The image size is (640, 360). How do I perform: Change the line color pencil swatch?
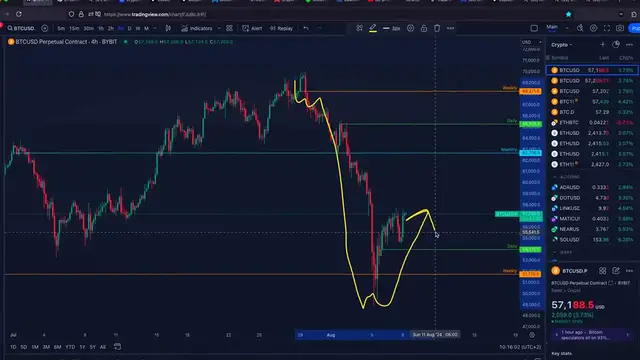pyautogui.click(x=373, y=28)
